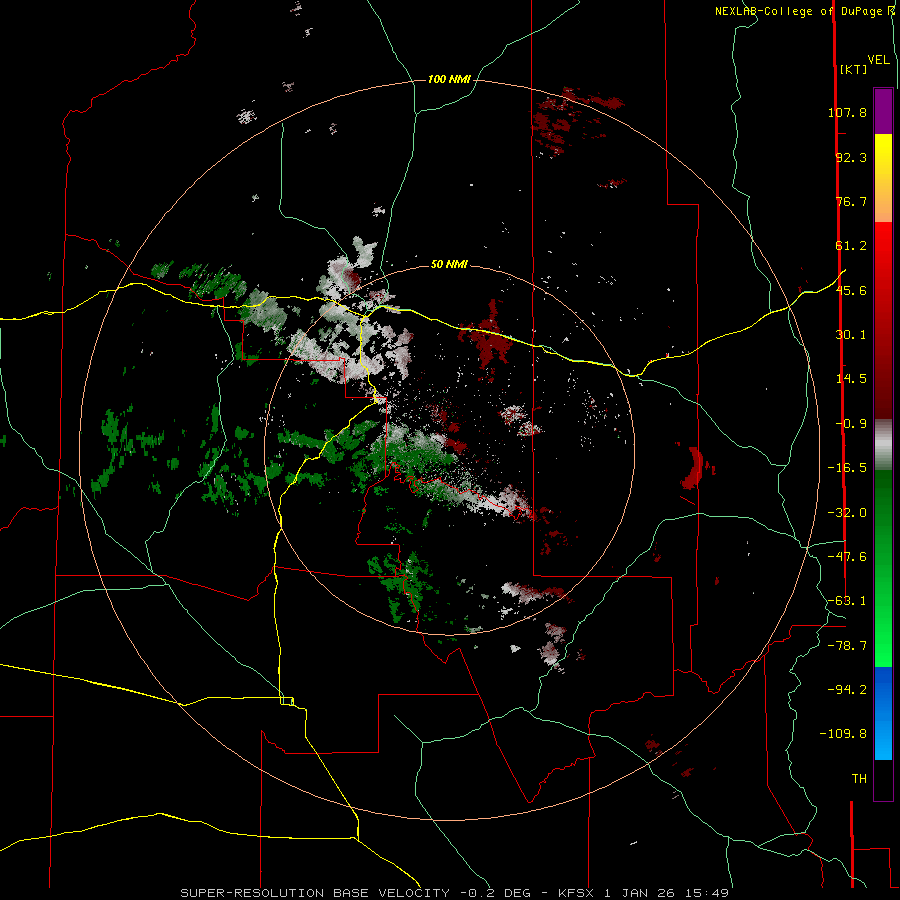Click the [KT] units label
Image resolution: width=900 pixels, height=900 pixels.
854,69
